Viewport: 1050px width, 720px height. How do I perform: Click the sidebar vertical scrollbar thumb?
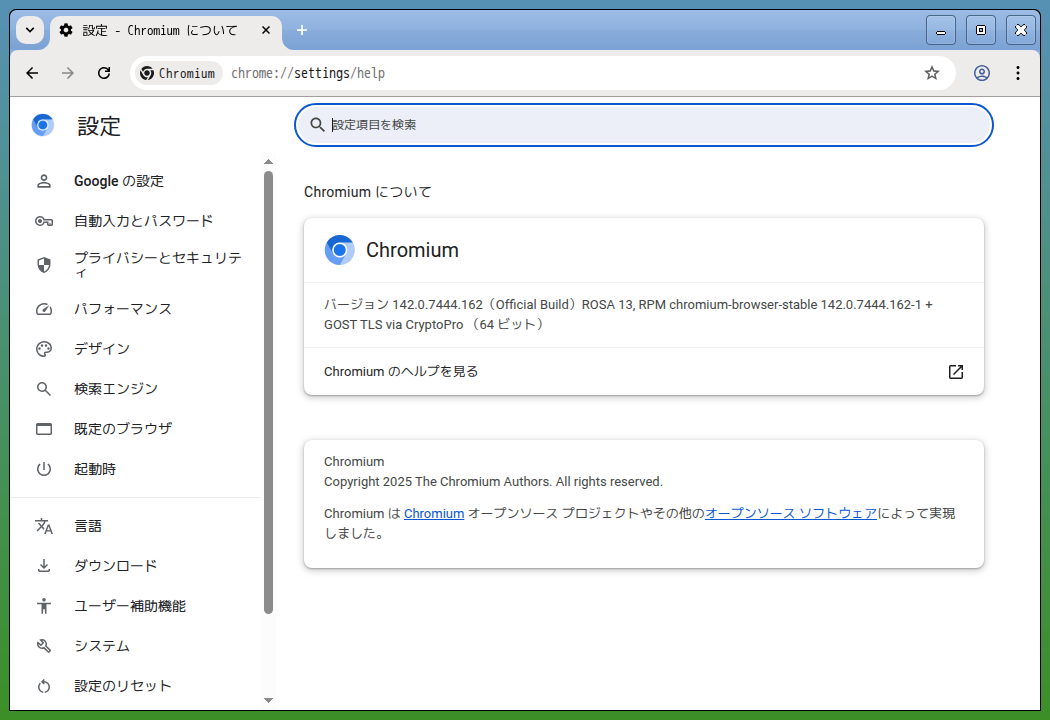tap(269, 392)
